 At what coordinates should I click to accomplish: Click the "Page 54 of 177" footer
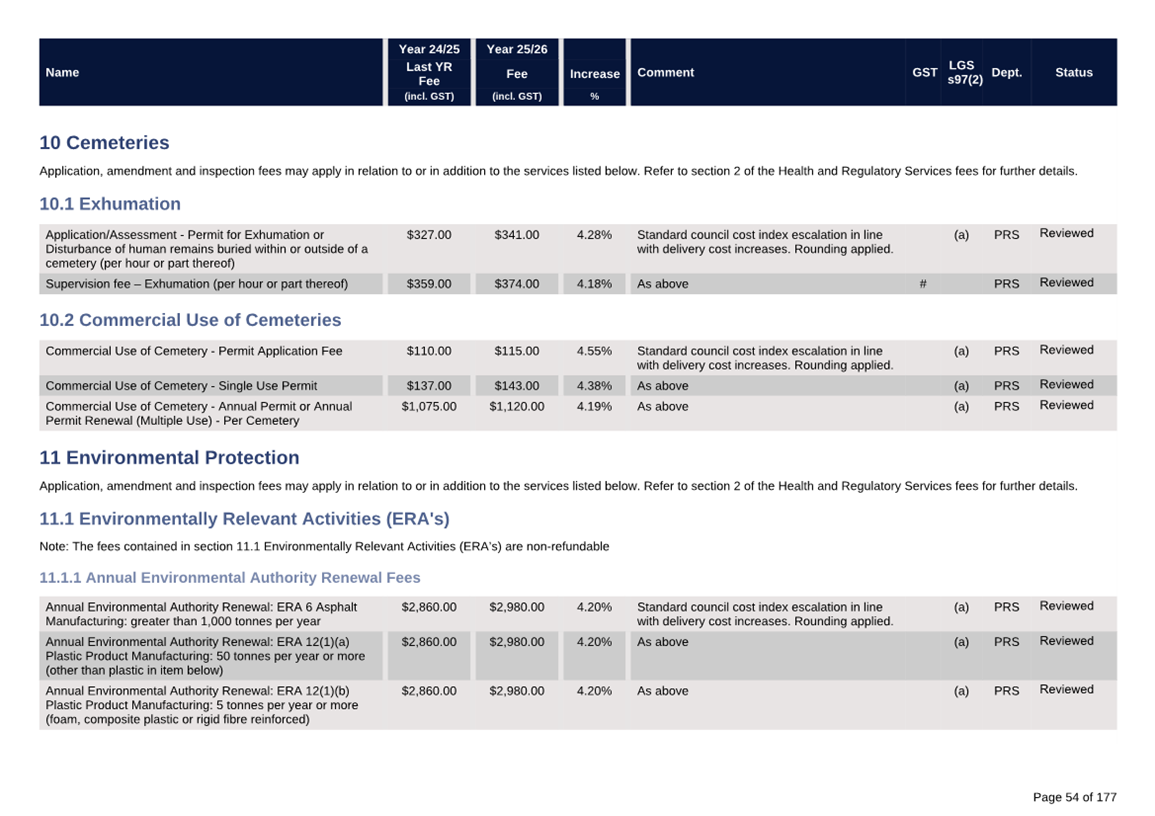1074,797
